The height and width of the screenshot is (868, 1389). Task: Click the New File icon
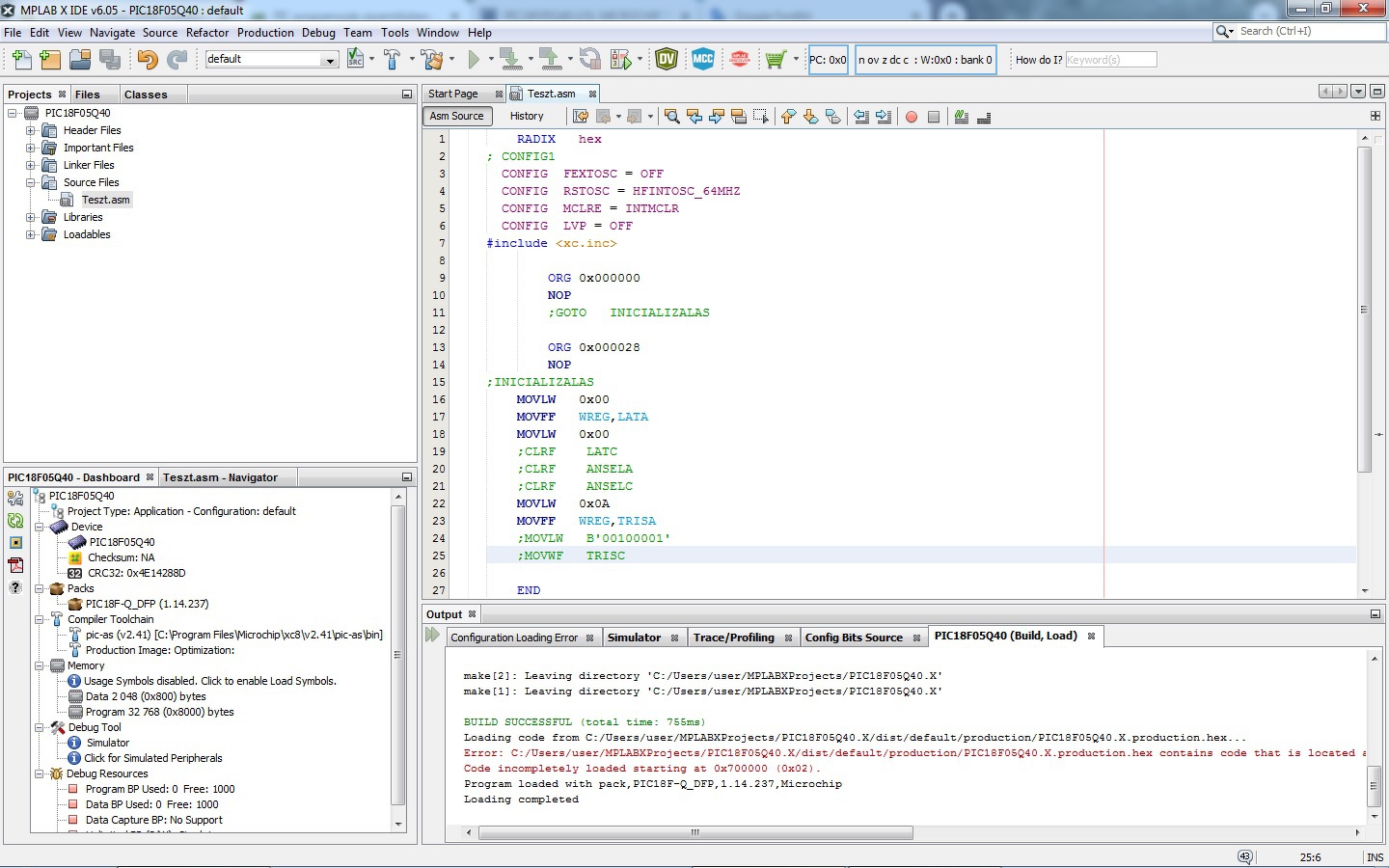click(x=21, y=60)
